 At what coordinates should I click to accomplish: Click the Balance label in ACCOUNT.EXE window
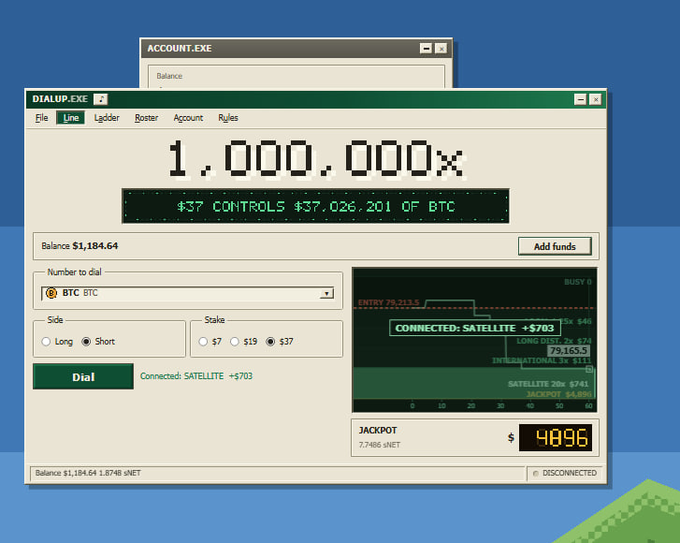click(169, 76)
